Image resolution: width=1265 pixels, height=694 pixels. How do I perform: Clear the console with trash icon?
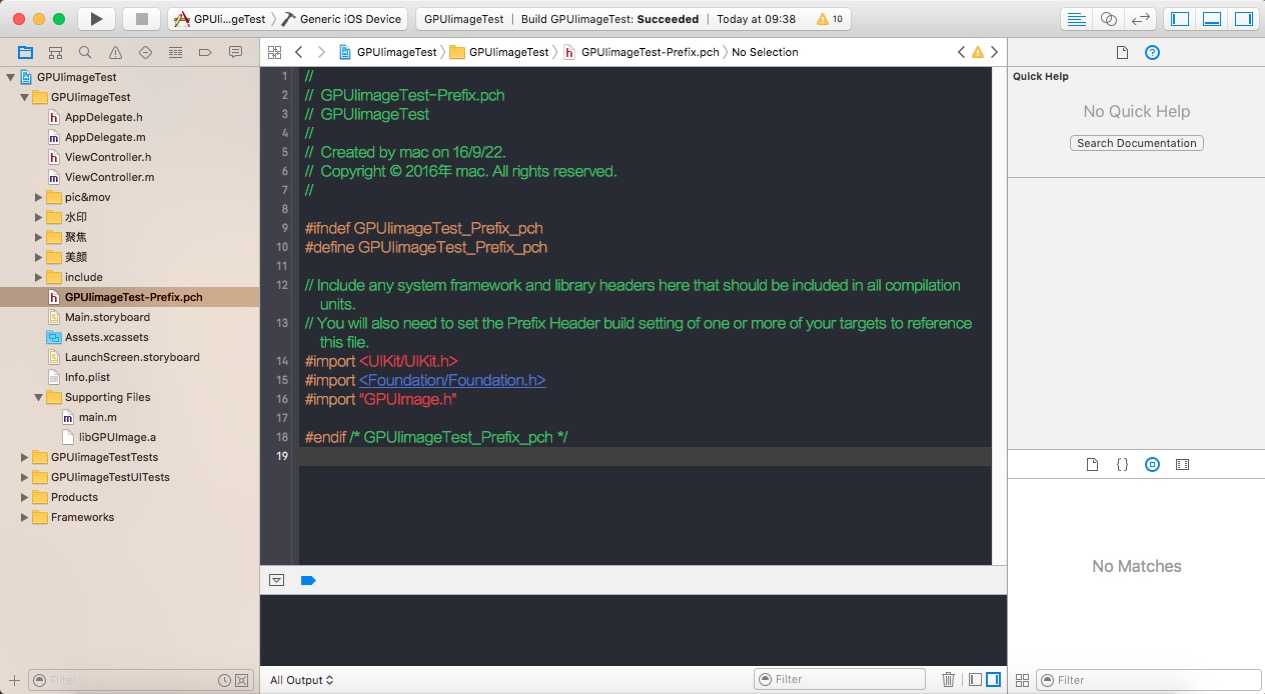948,680
